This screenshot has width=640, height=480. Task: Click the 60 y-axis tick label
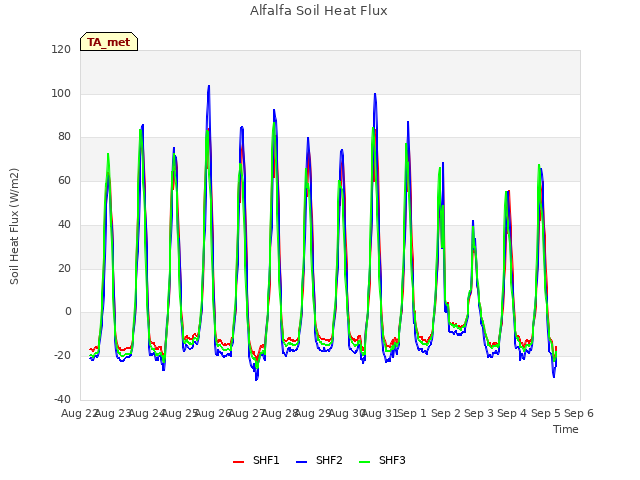click(64, 180)
